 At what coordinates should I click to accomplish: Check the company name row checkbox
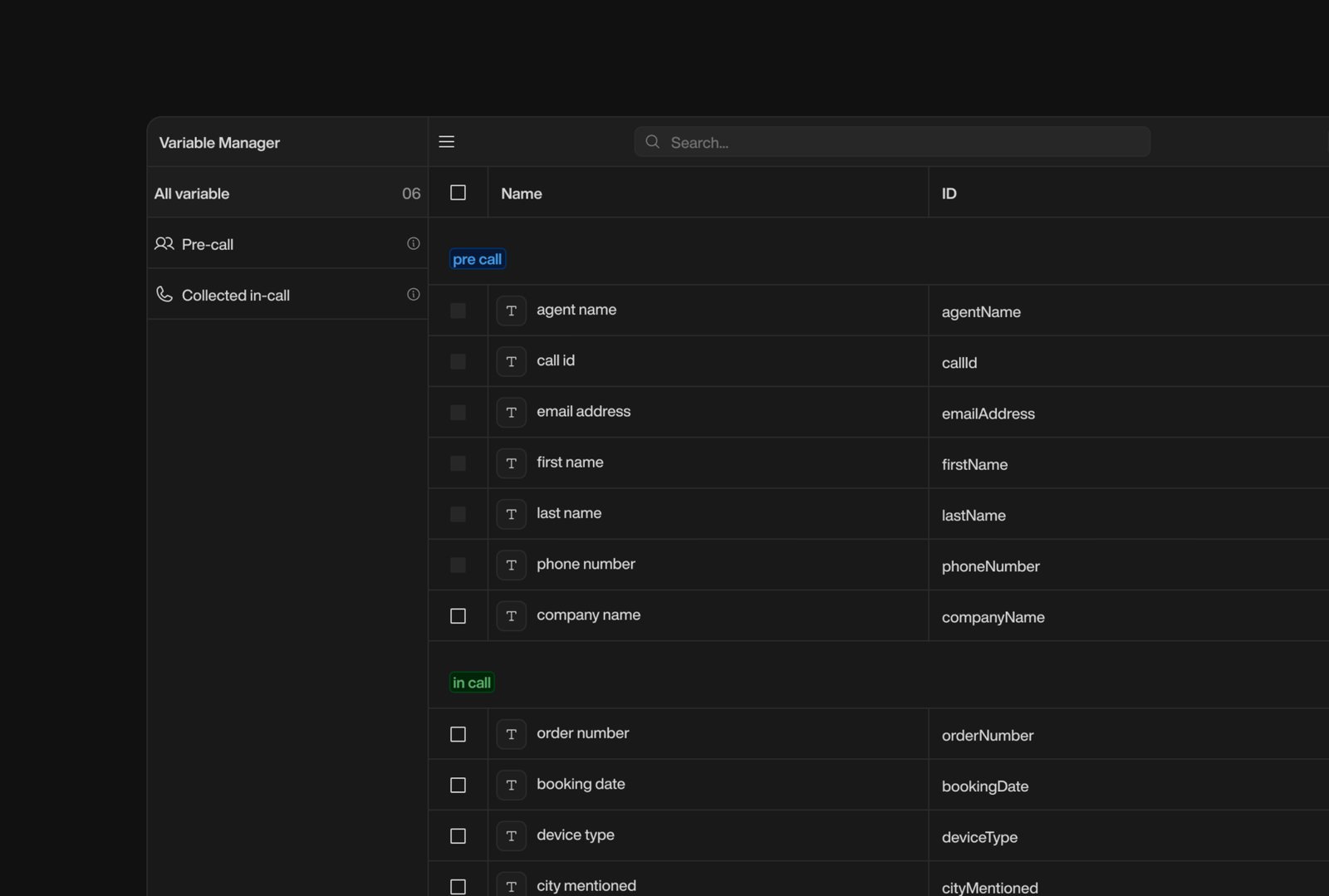(x=458, y=615)
